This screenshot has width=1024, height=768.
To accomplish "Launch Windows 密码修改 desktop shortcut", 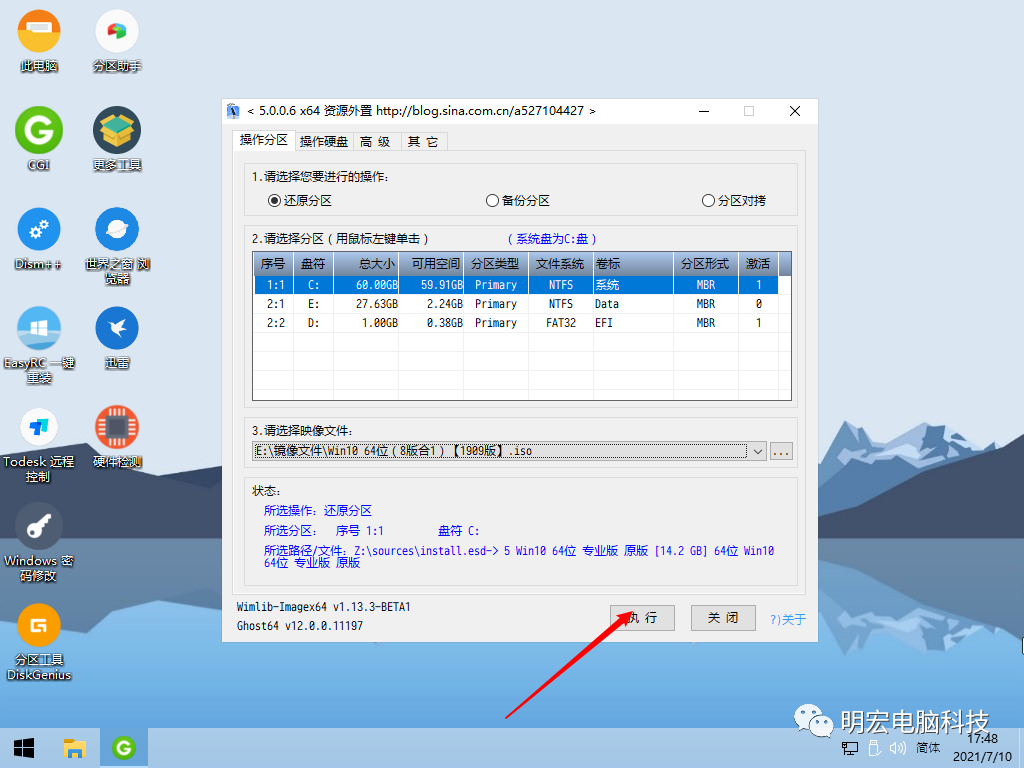I will click(39, 543).
